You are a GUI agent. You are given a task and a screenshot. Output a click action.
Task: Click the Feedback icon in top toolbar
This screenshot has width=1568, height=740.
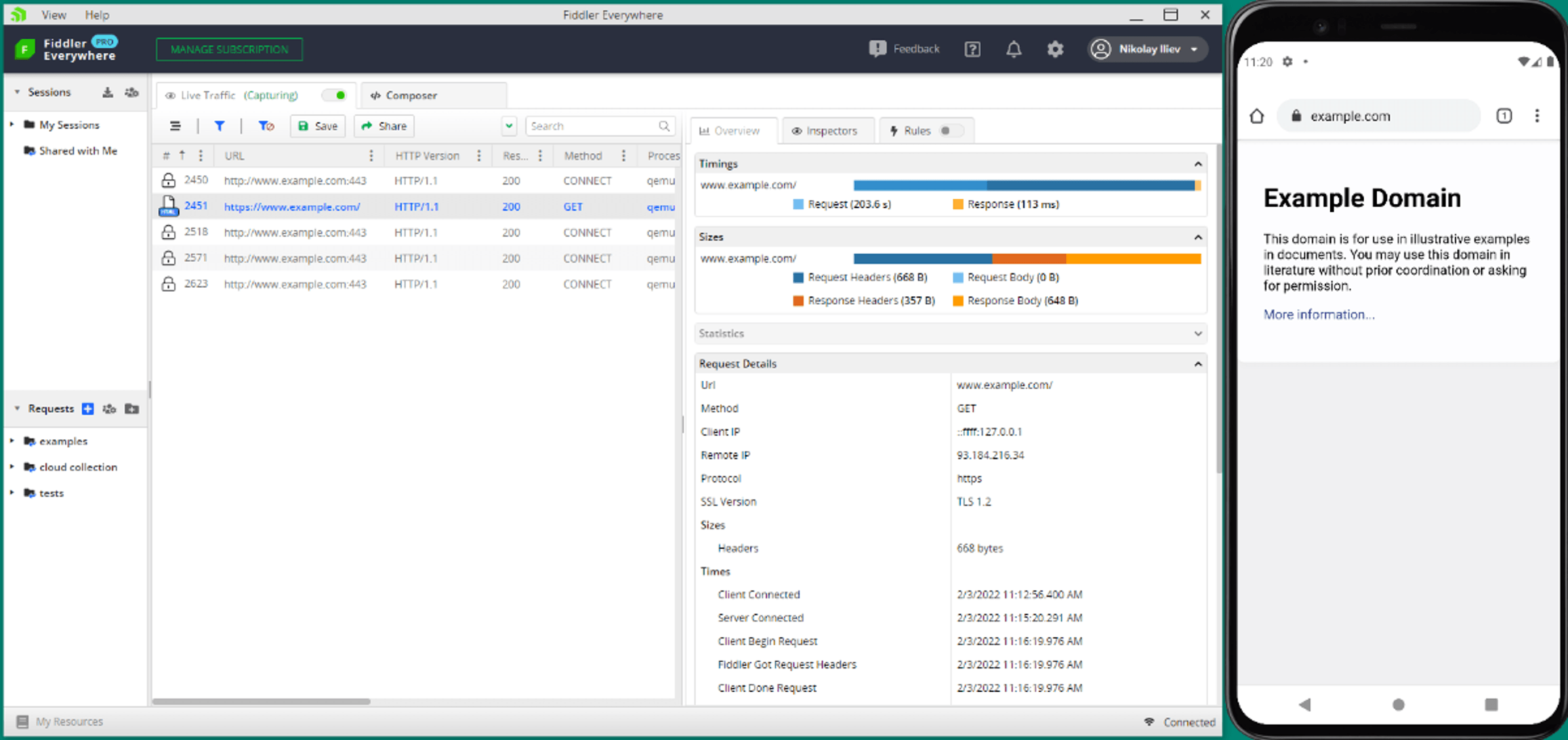(878, 48)
